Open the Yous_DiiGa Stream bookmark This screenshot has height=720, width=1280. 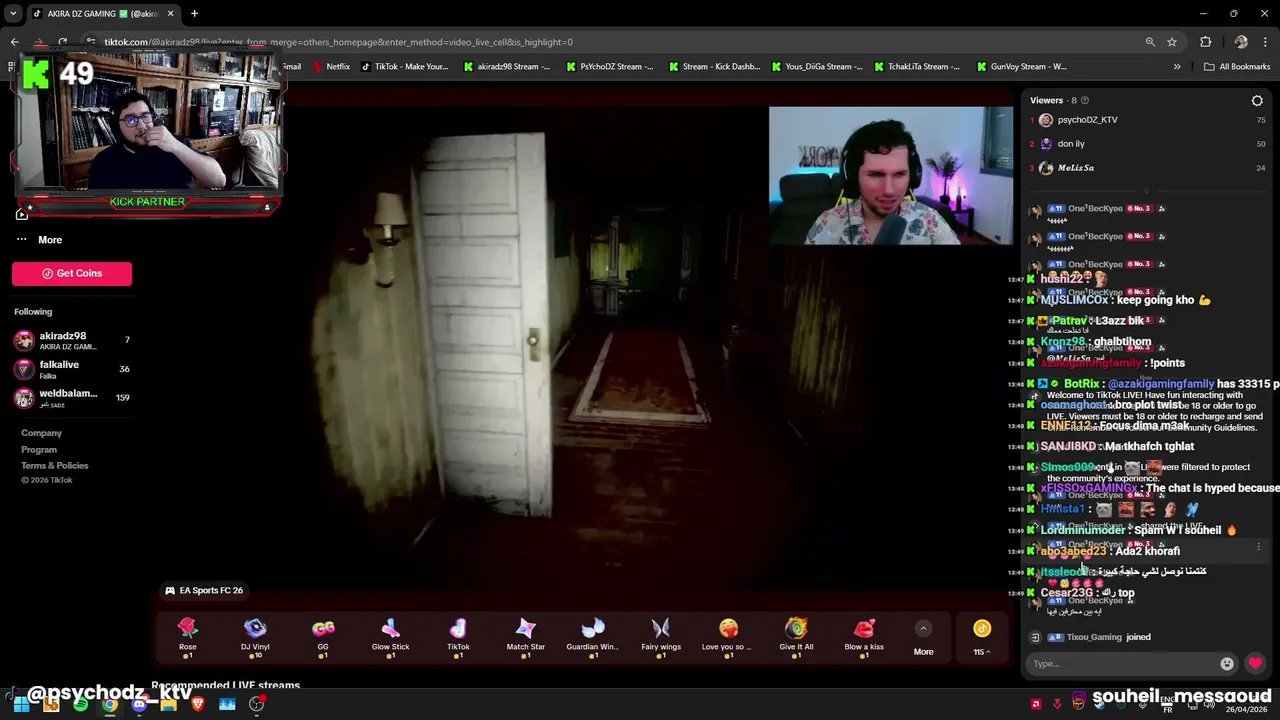pos(817,67)
